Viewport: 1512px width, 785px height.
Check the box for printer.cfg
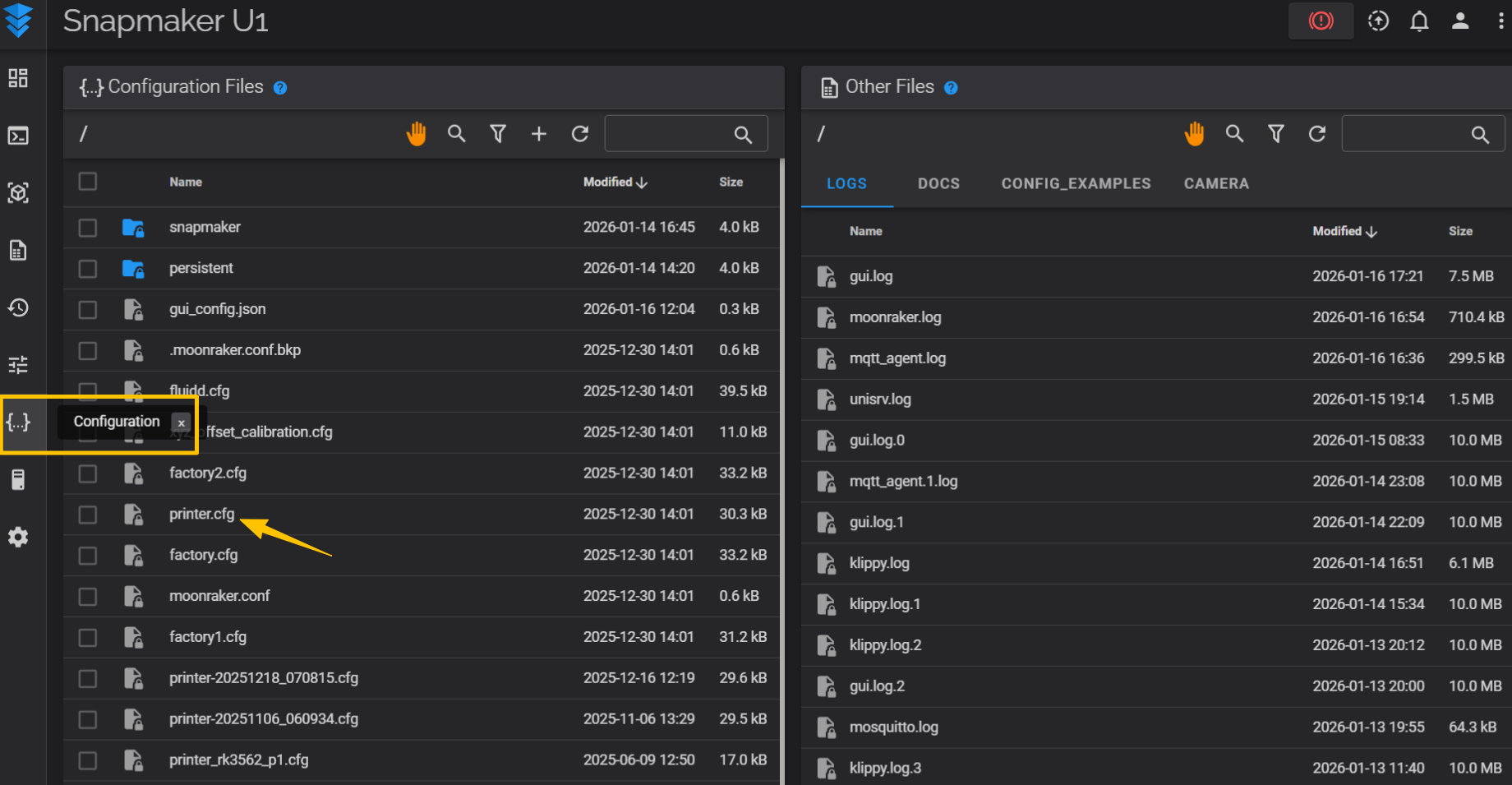[88, 515]
